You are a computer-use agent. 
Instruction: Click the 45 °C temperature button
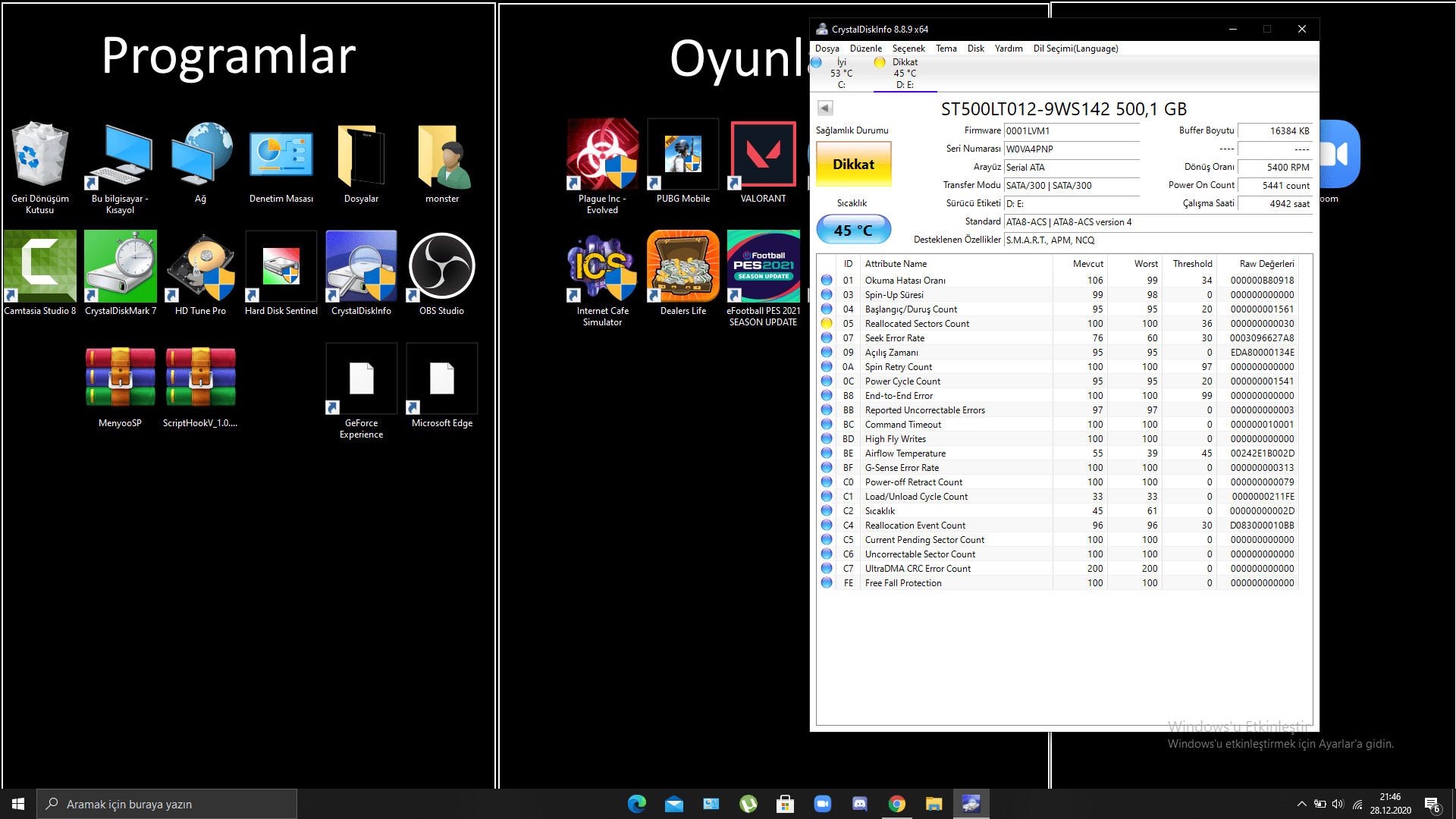coord(853,230)
